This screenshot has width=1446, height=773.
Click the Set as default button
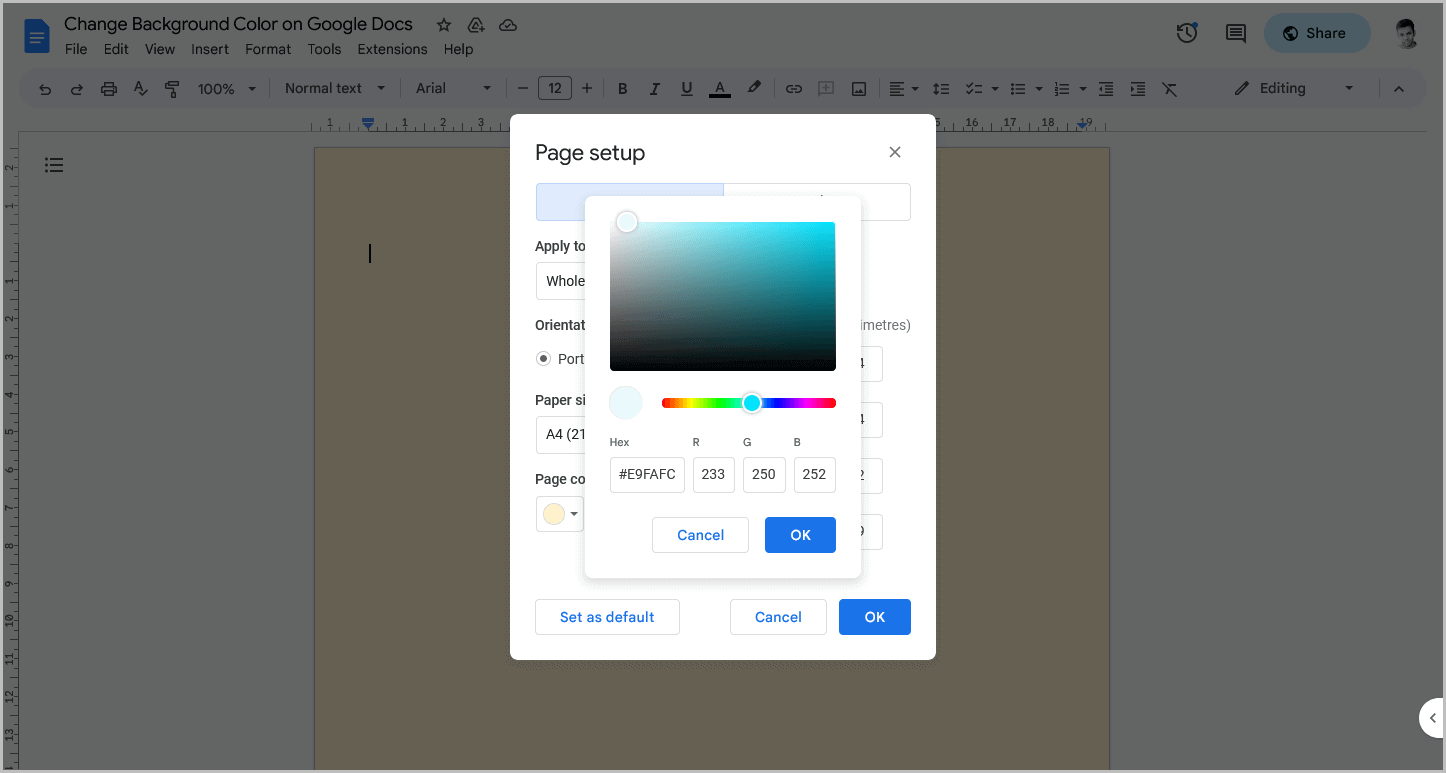point(607,617)
